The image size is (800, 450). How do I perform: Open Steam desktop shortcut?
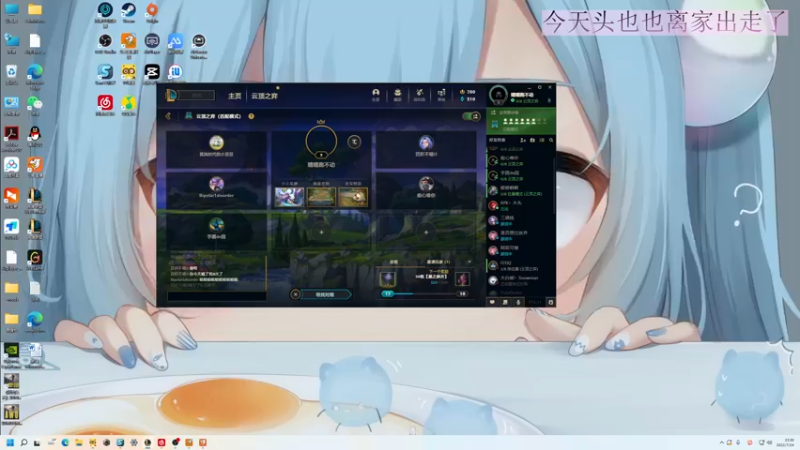[x=129, y=12]
